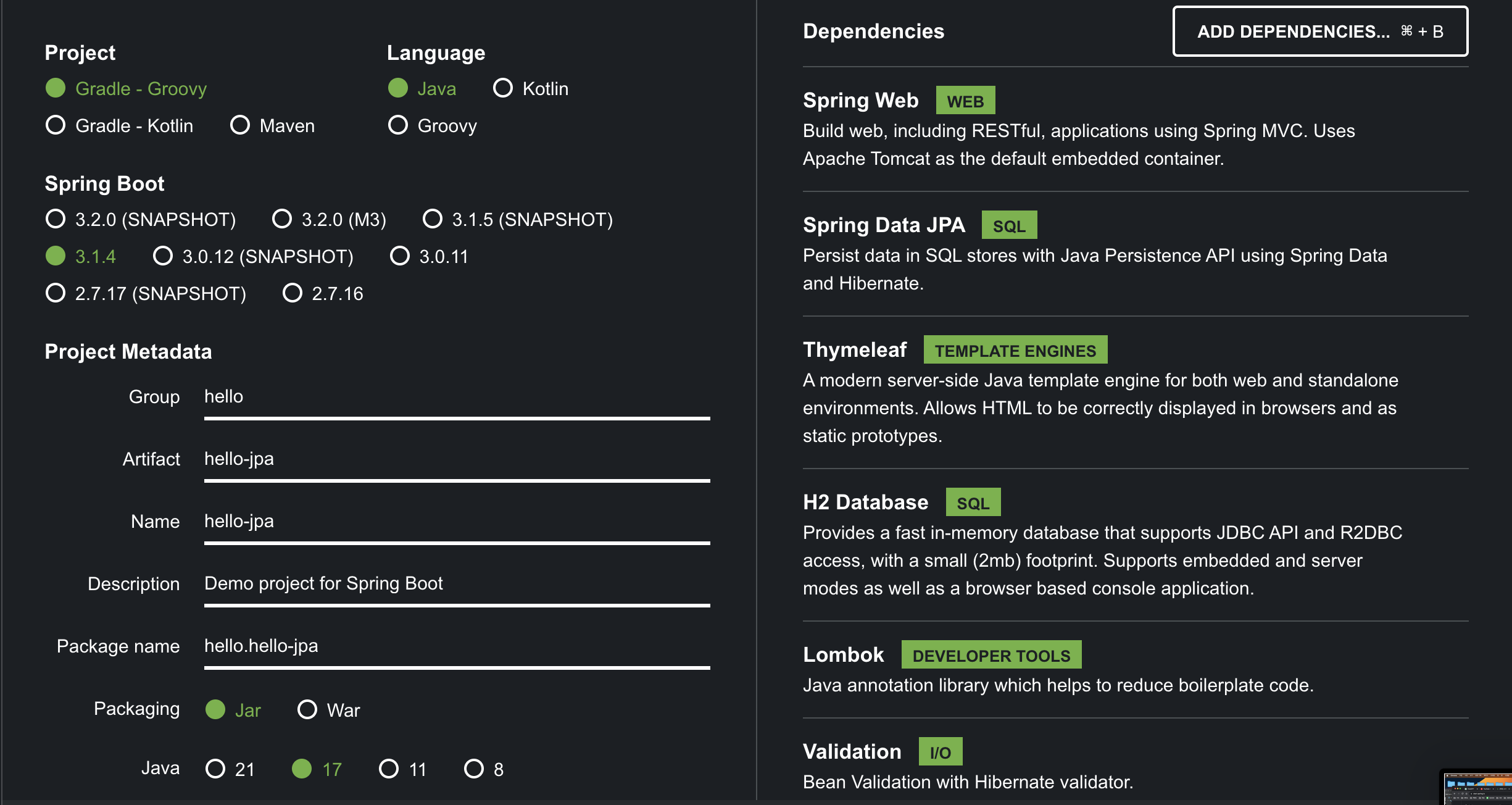Click the Validation dependency title
This screenshot has width=1512, height=805.
point(852,752)
